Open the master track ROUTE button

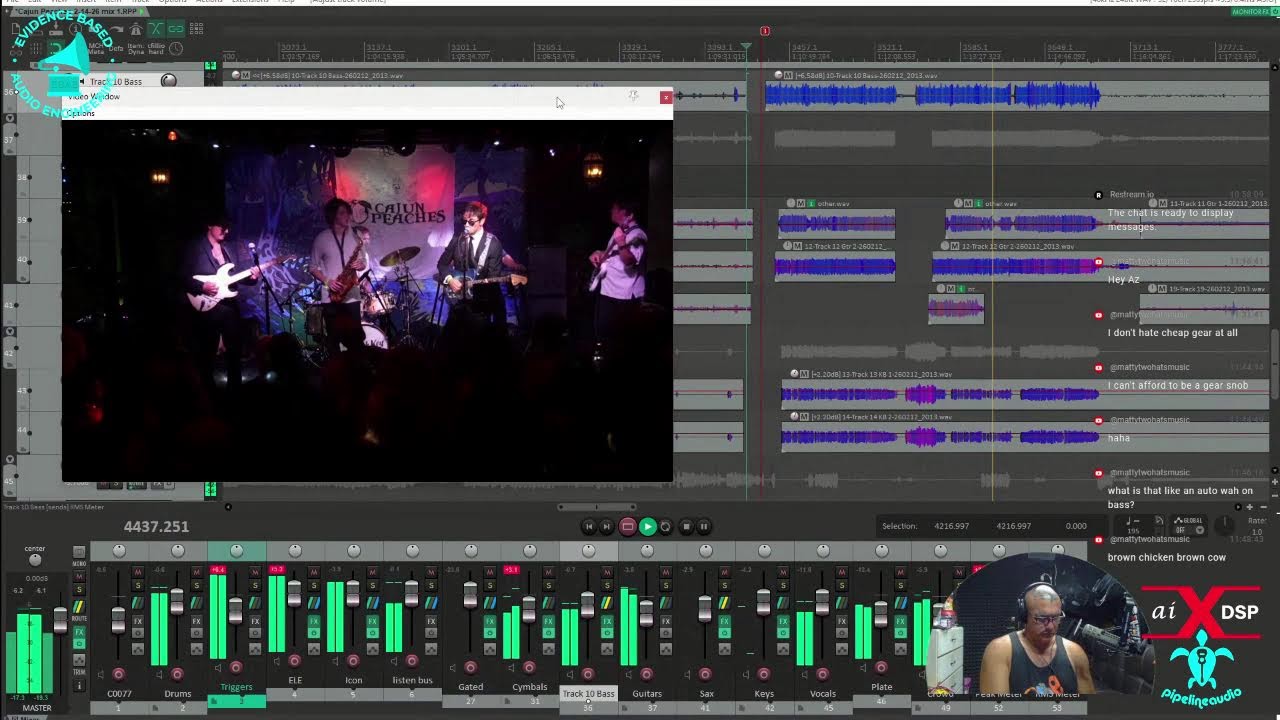click(x=79, y=607)
